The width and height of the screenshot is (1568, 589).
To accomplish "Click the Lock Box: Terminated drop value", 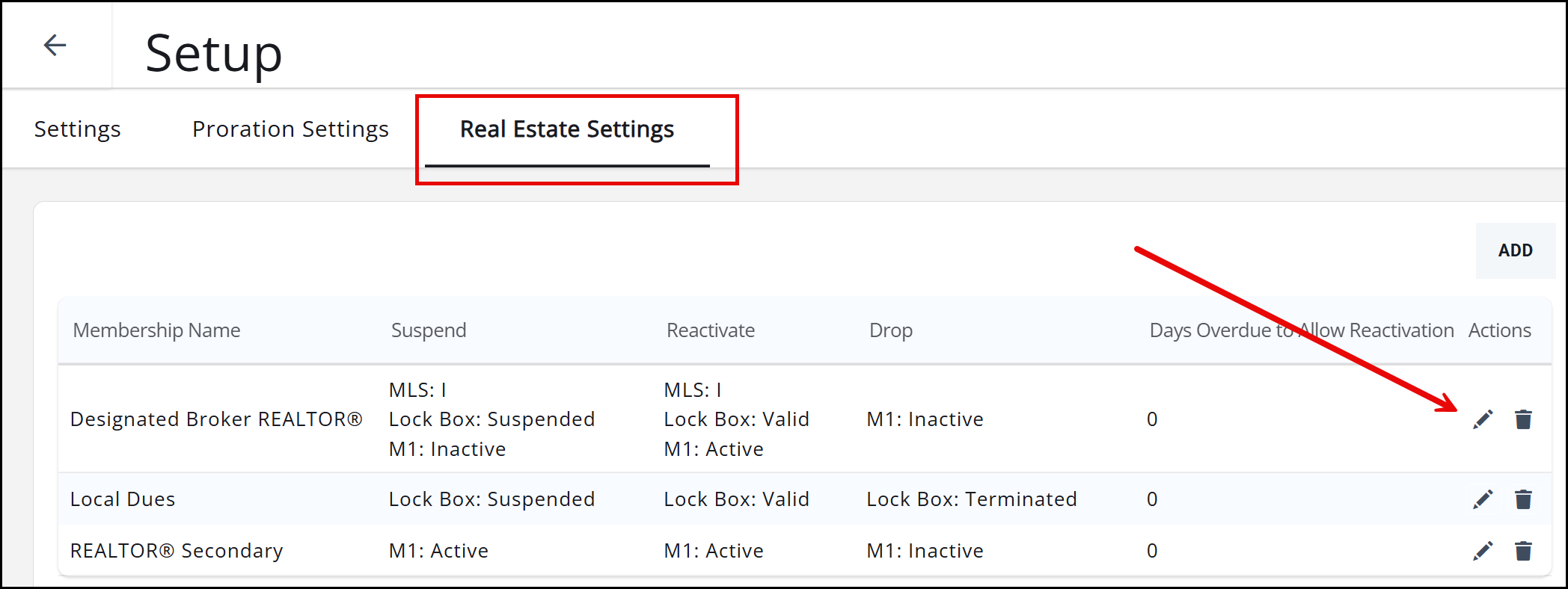I will [x=972, y=499].
